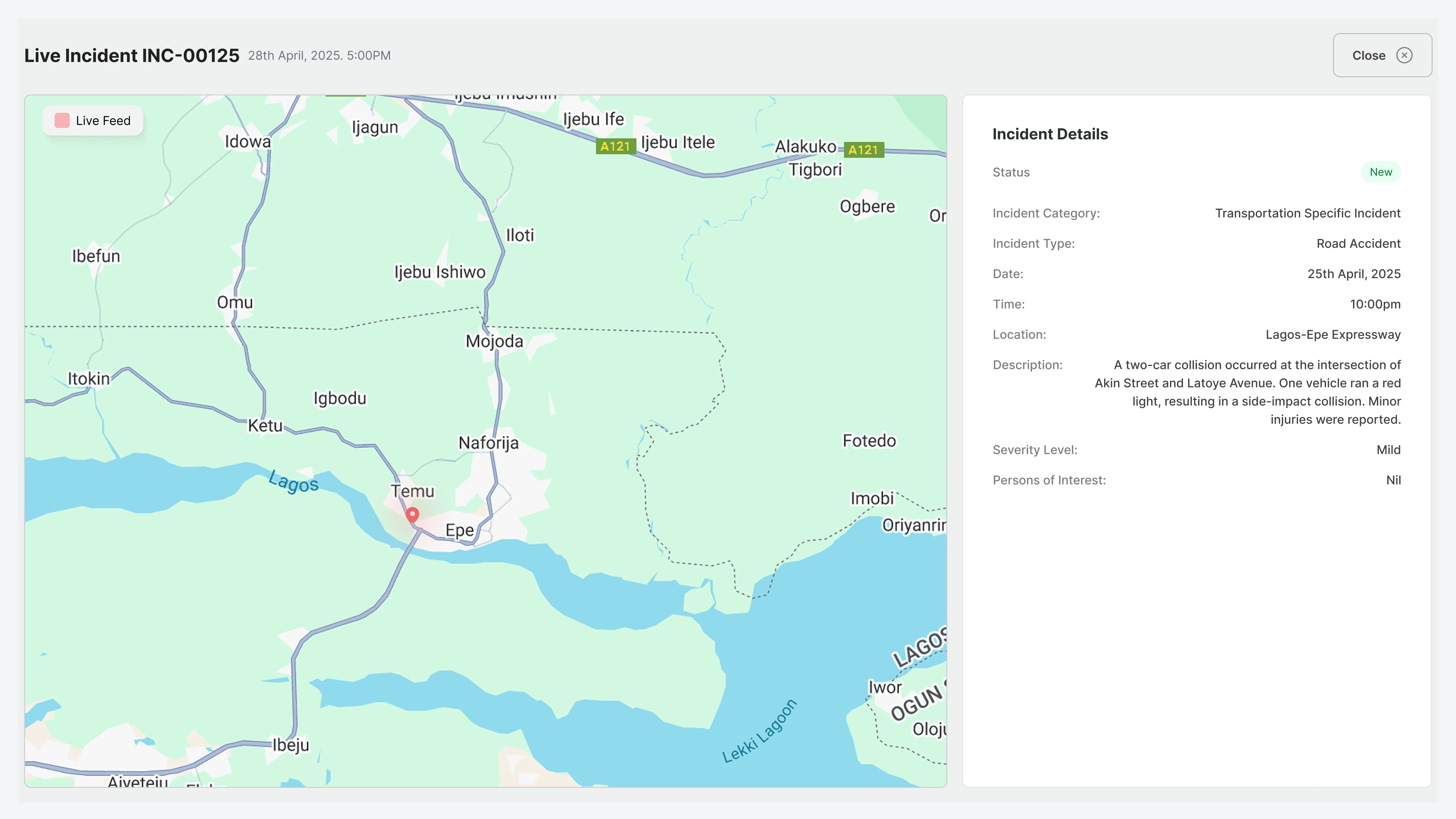
Task: Click the Live Feed badge
Action: coord(93,120)
